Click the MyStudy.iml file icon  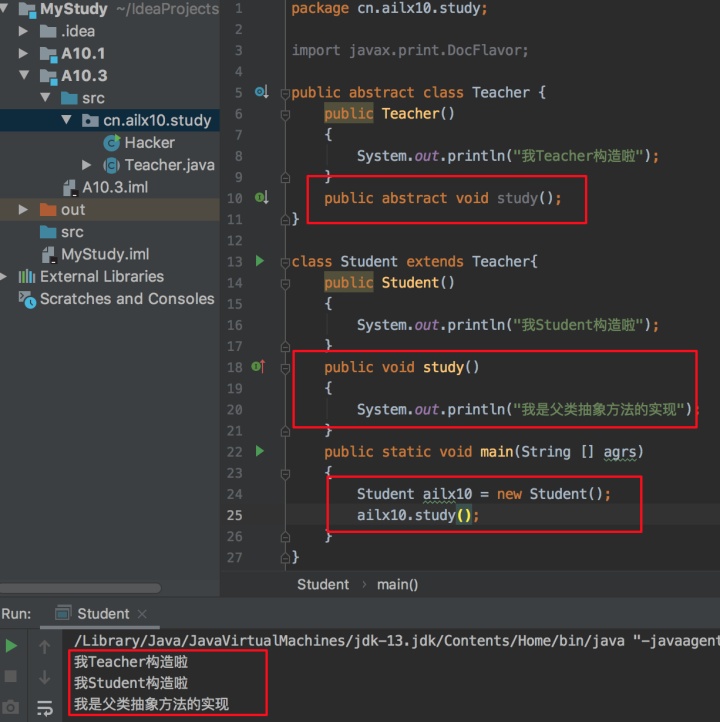click(49, 254)
